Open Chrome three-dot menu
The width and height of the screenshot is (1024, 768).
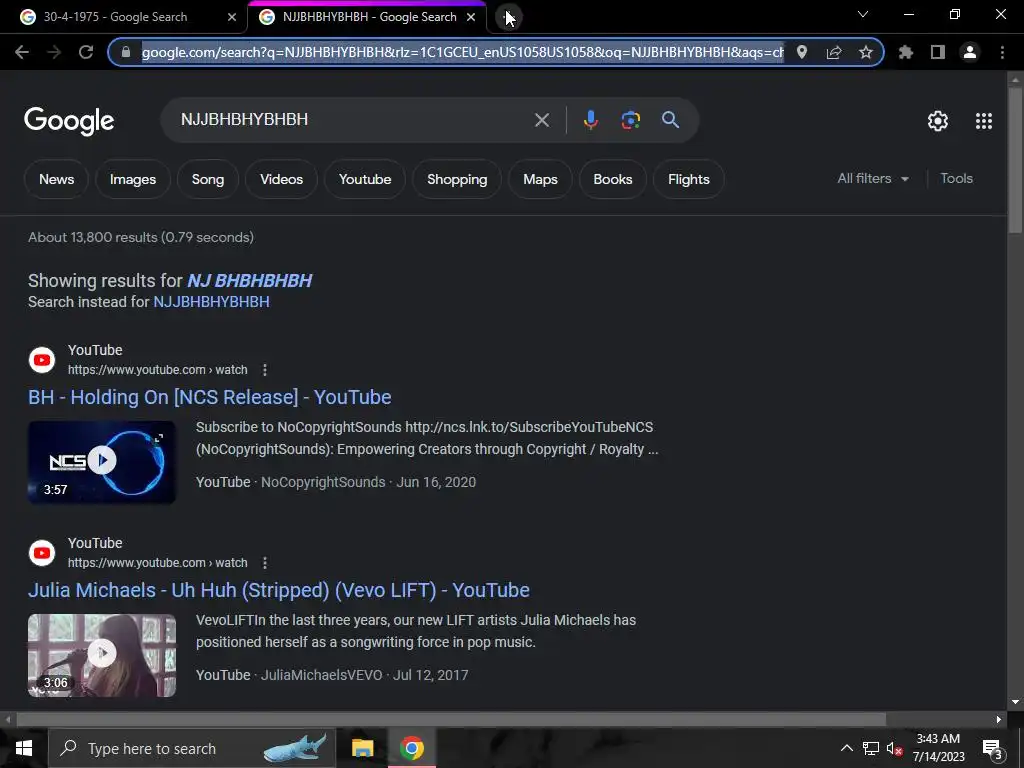[x=1002, y=52]
